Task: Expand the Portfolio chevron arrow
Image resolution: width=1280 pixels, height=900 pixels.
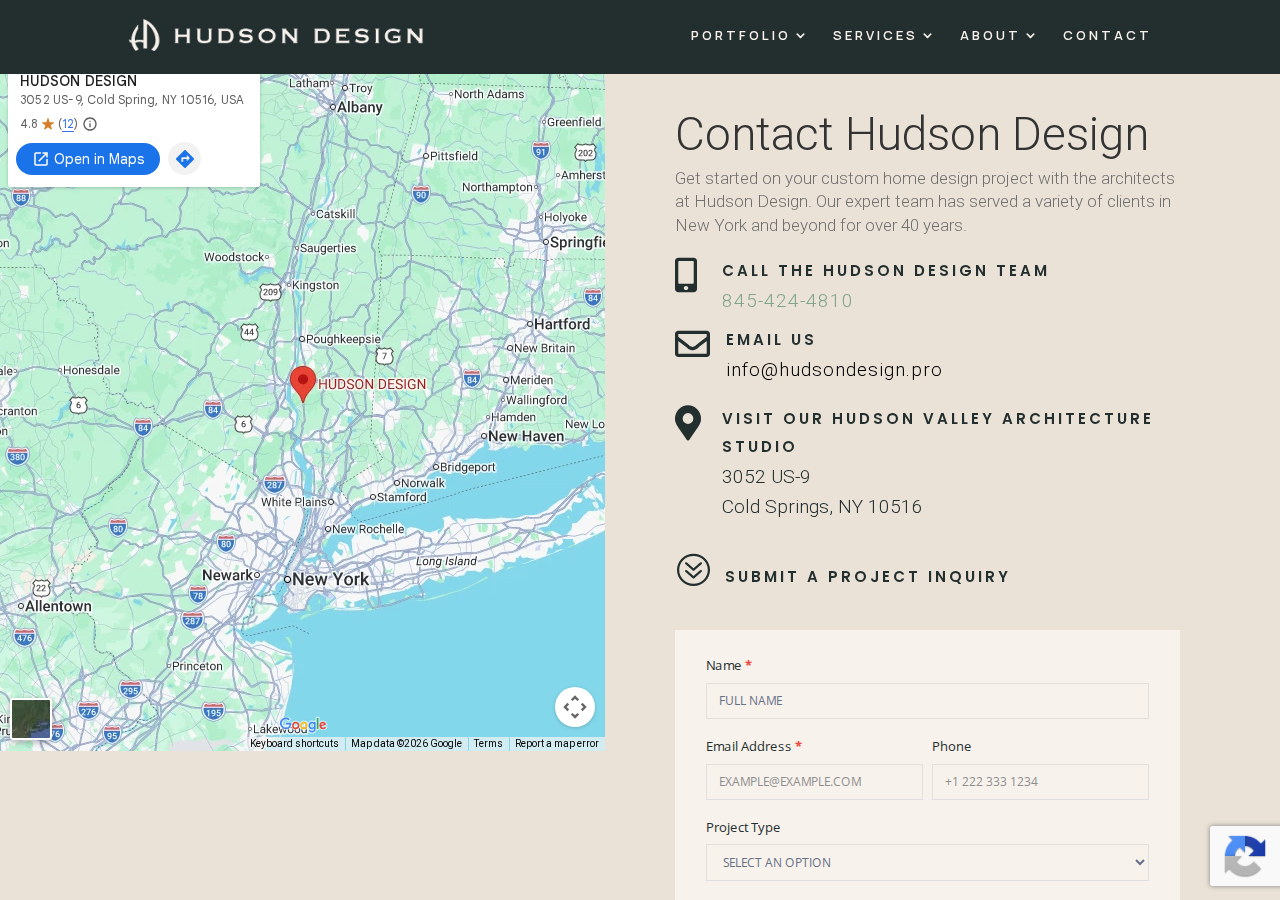Action: [x=800, y=36]
